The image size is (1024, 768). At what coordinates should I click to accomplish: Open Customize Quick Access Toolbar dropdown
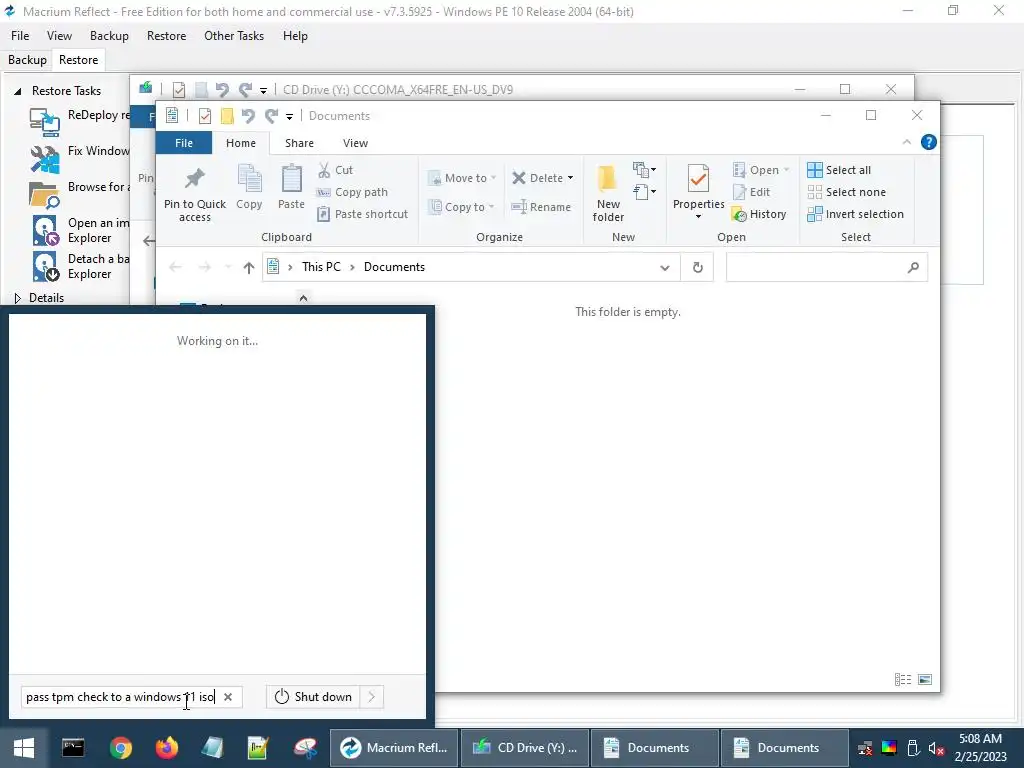289,117
